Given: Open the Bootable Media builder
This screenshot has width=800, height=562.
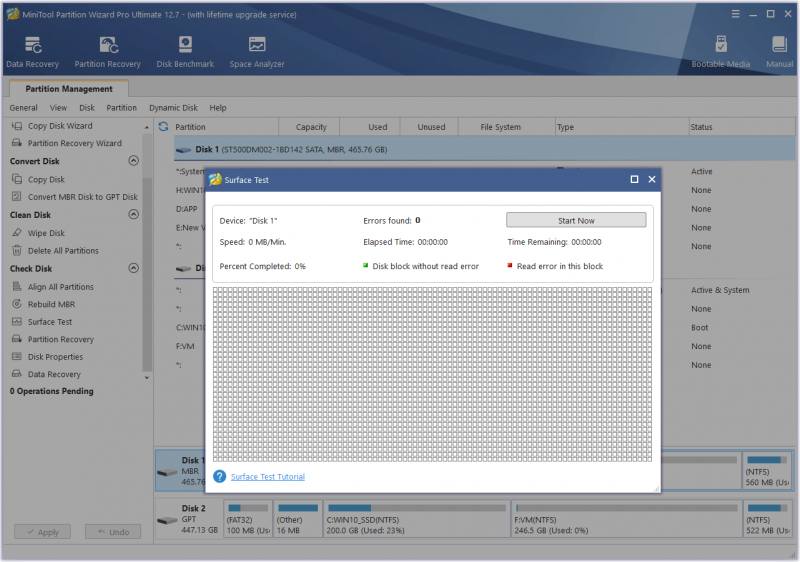Looking at the screenshot, I should 721,52.
